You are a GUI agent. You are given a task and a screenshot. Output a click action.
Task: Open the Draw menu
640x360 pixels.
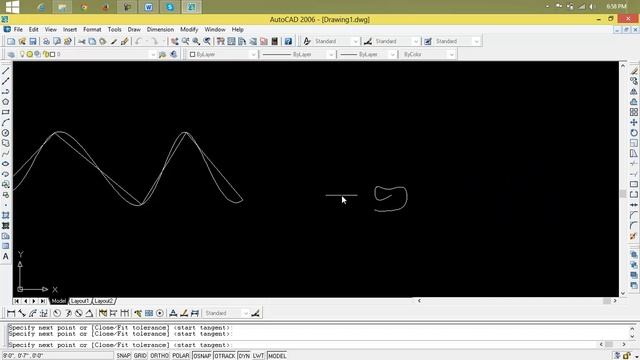click(x=134, y=29)
